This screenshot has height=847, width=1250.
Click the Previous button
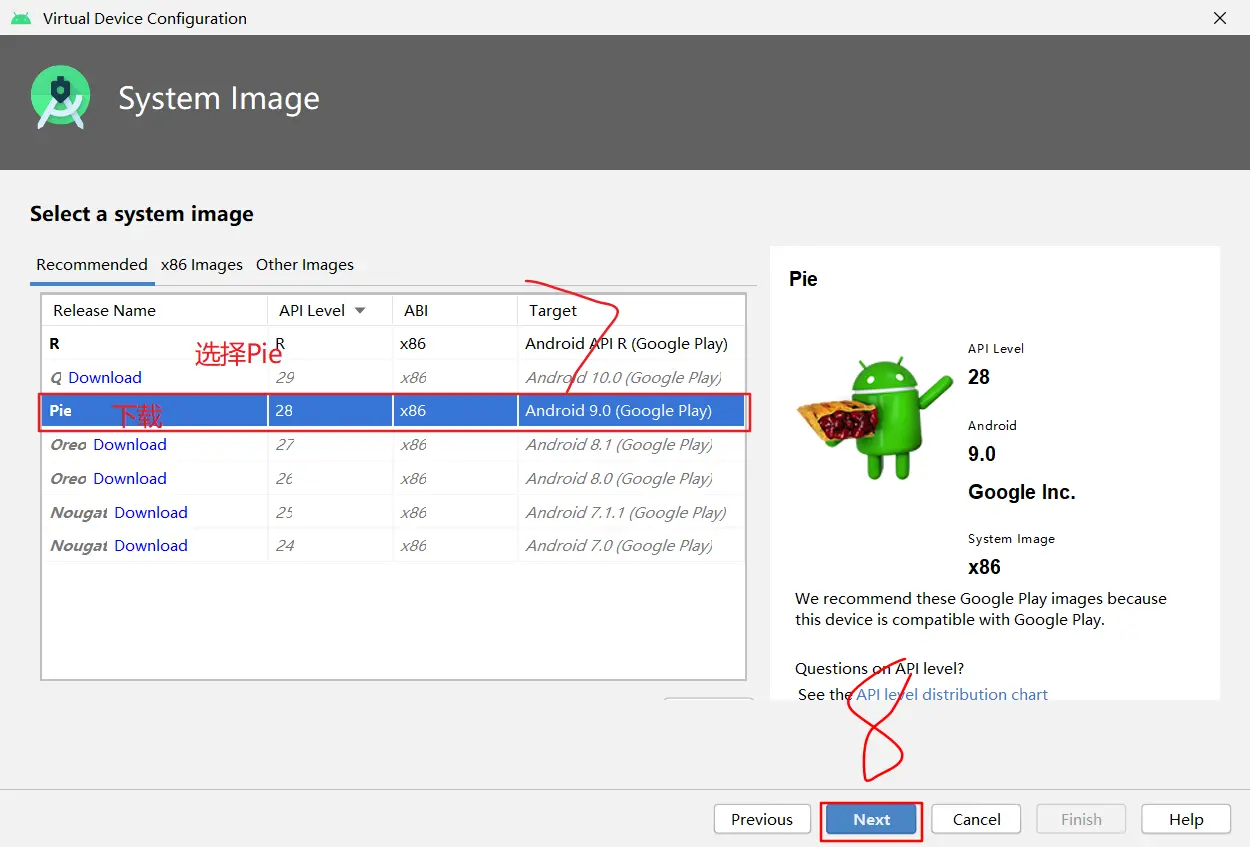pos(762,819)
